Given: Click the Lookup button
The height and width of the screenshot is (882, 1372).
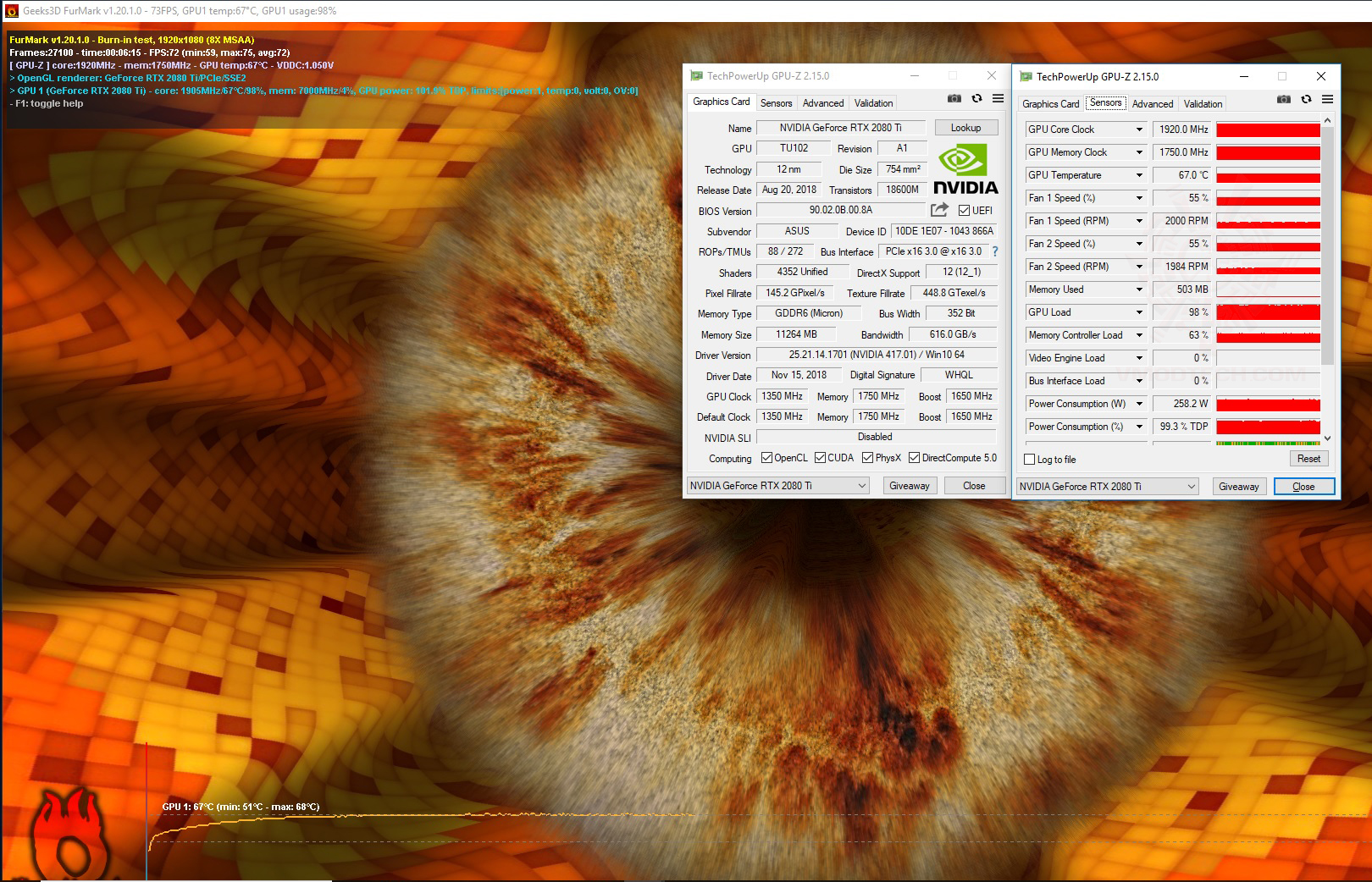Looking at the screenshot, I should tap(965, 128).
